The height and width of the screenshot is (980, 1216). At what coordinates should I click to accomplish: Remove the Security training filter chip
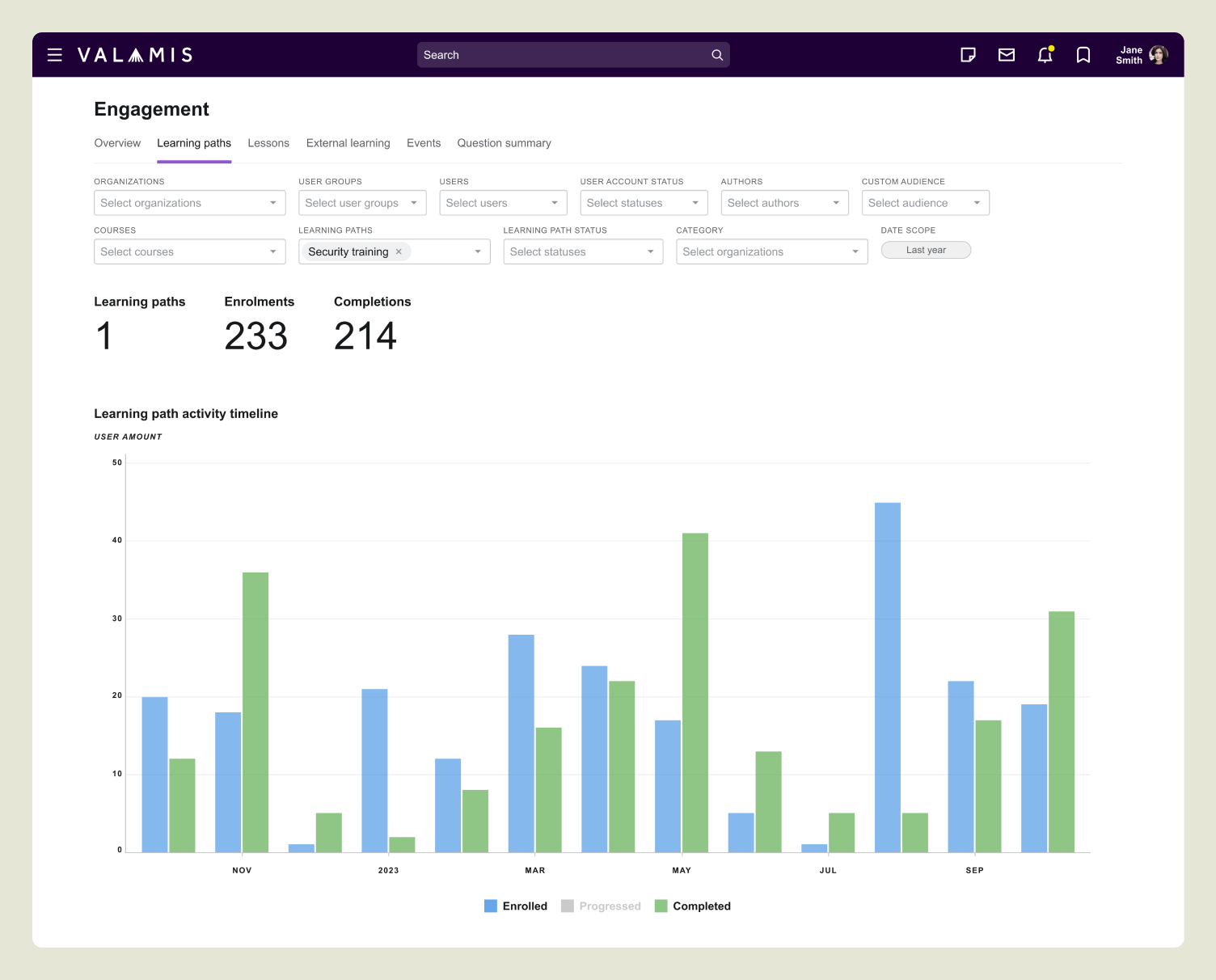click(399, 251)
